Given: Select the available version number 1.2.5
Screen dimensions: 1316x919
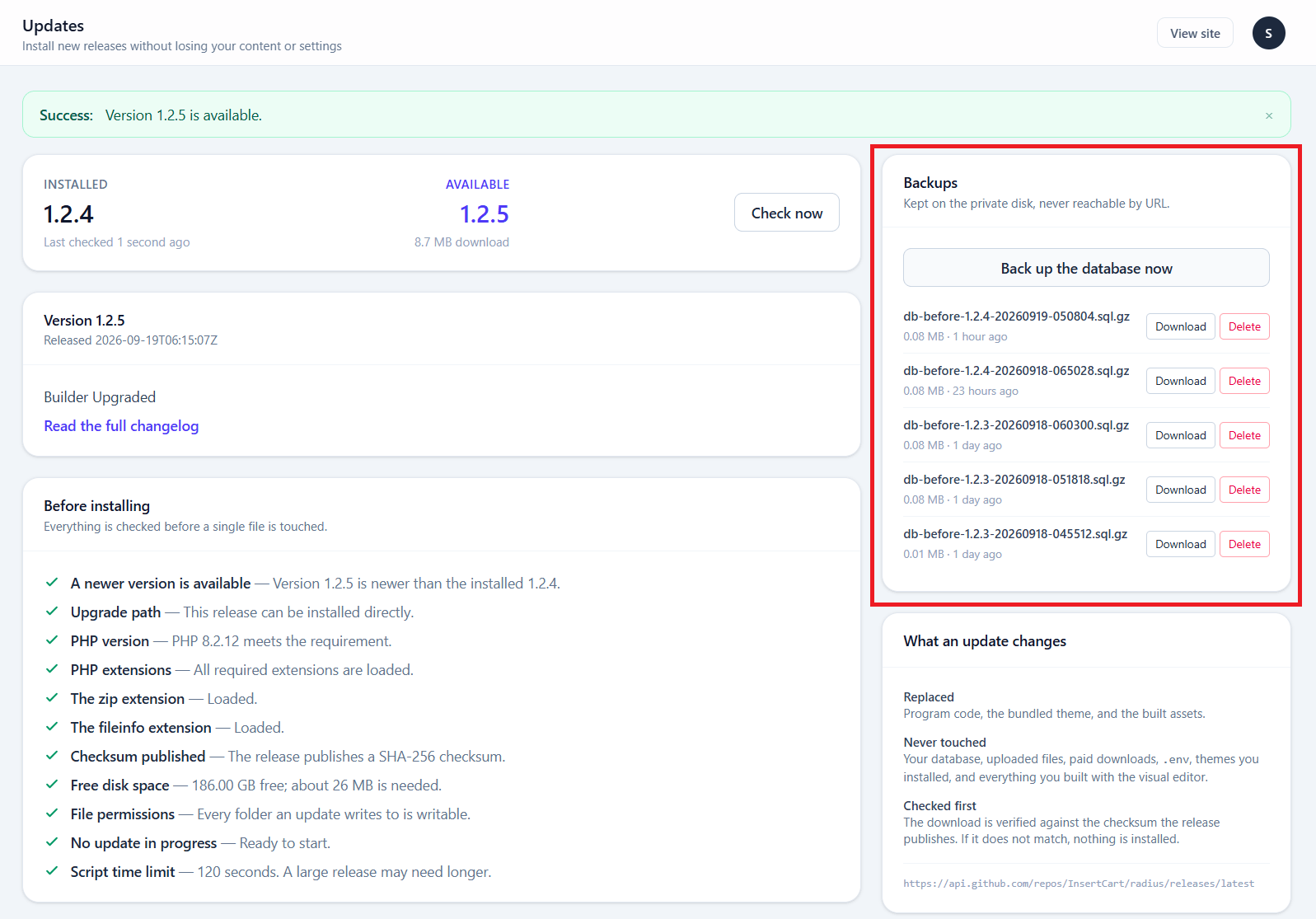Looking at the screenshot, I should pos(485,214).
